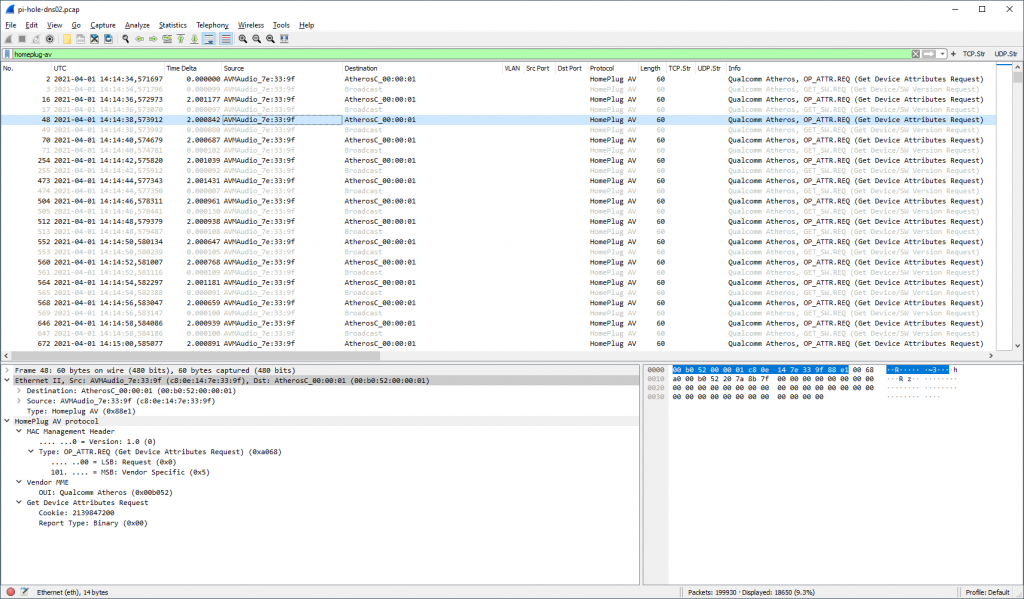
Task: Select Report Type: Binary (0x00) line
Action: (x=93, y=523)
